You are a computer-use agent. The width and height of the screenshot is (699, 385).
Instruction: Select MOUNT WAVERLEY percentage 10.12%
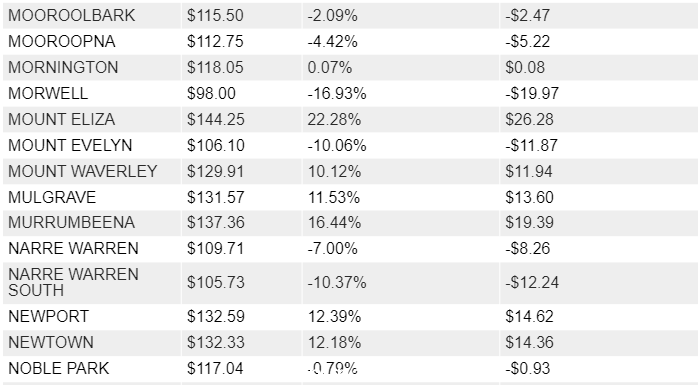334,171
